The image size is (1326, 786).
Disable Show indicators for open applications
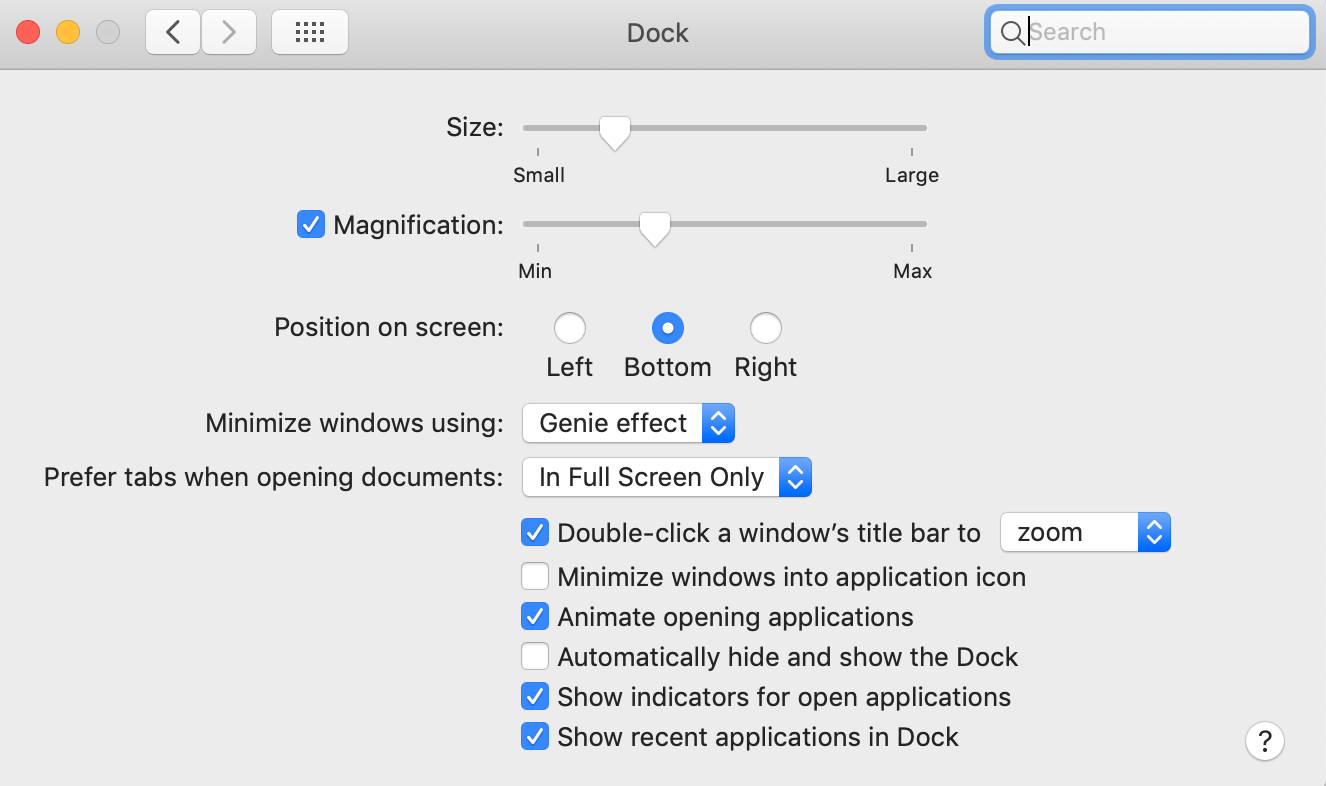pyautogui.click(x=535, y=697)
